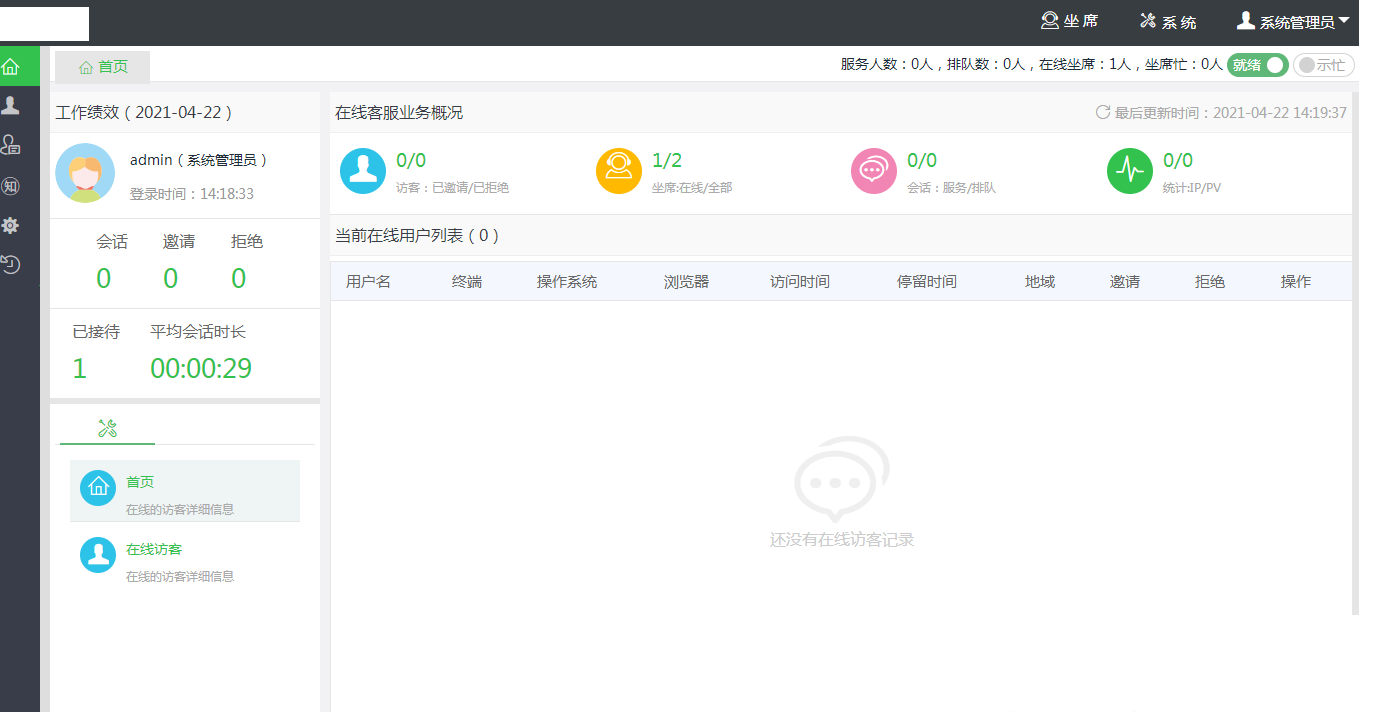1373x712 pixels.
Task: Click the gear settings icon in the sidebar
Action: [11, 226]
